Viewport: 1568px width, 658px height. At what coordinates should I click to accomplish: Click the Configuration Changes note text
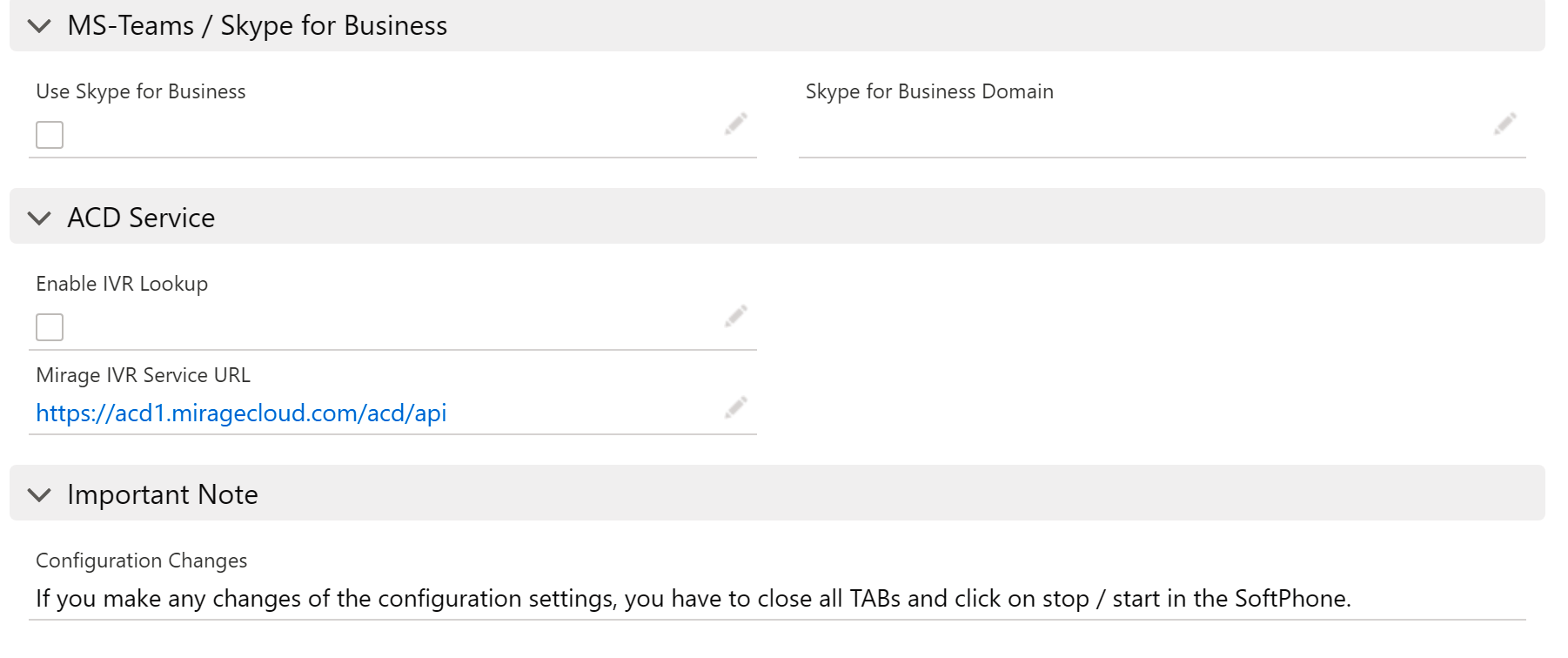tap(694, 599)
